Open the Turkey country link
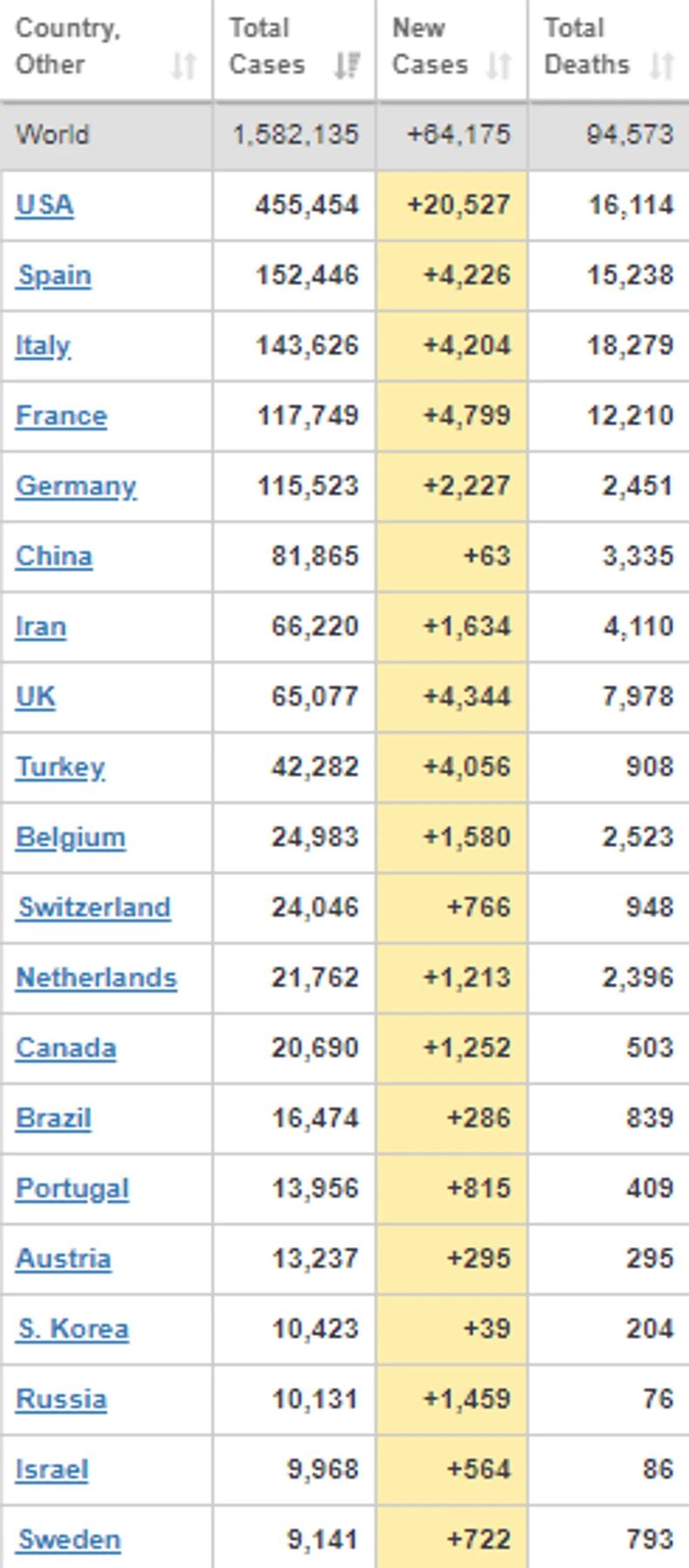Screen dimensions: 689x1568 pos(60,767)
